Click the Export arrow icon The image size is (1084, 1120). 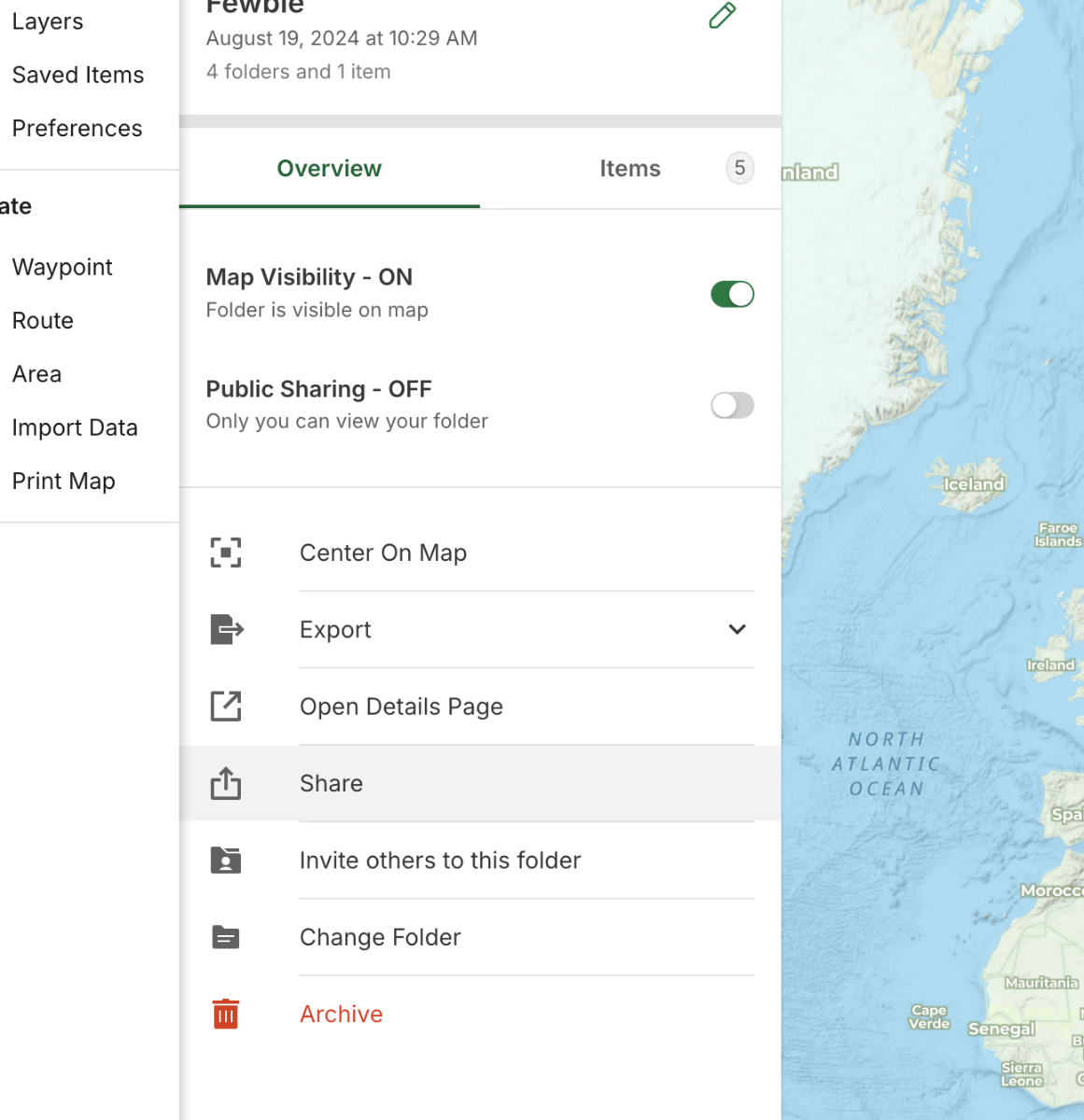(227, 629)
